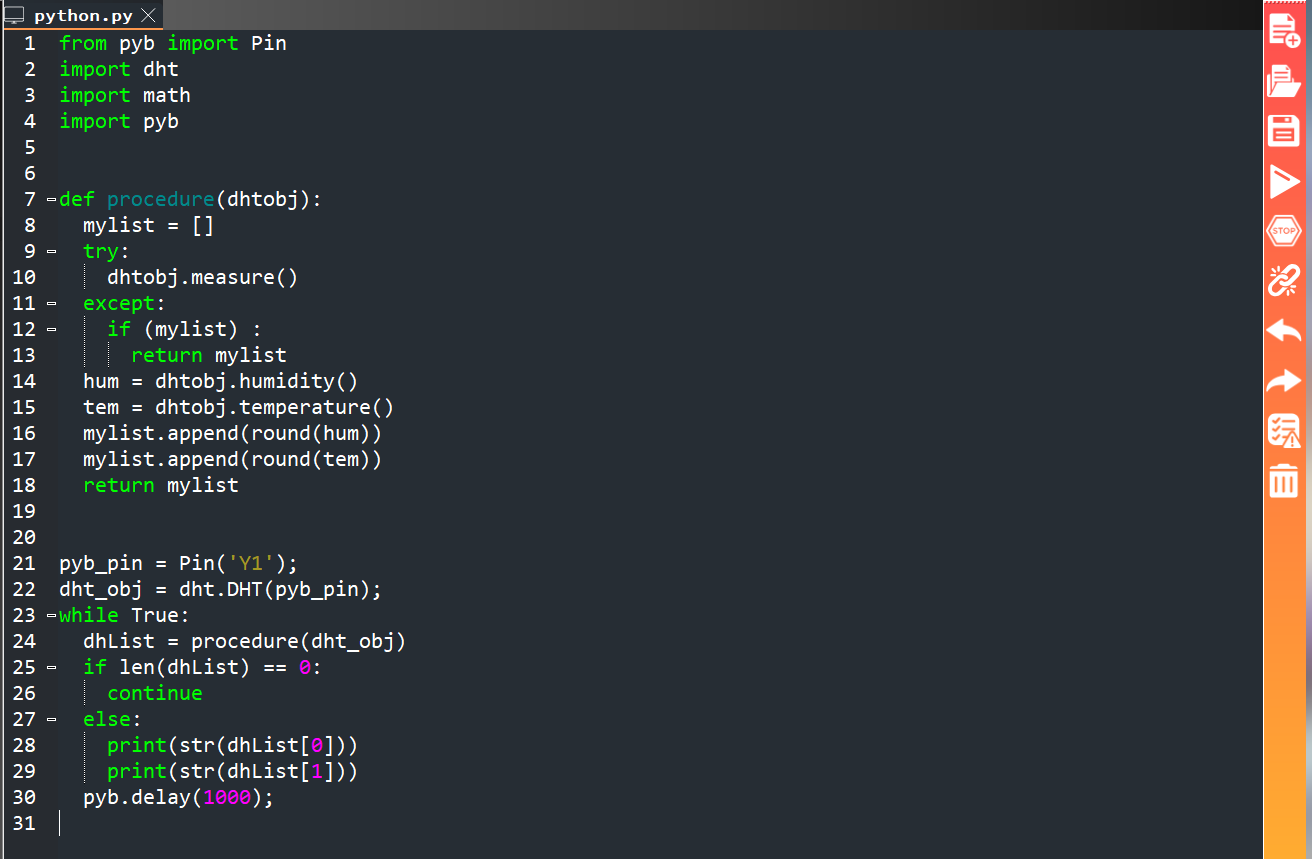Image resolution: width=1312 pixels, height=859 pixels.
Task: Close the python.py tab
Action: 148,16
